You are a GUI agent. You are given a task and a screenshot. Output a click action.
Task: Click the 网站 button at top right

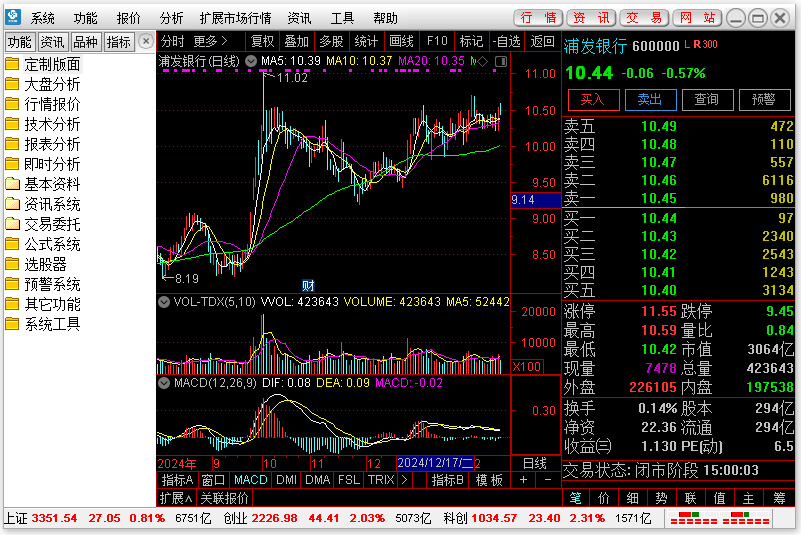tap(697, 18)
